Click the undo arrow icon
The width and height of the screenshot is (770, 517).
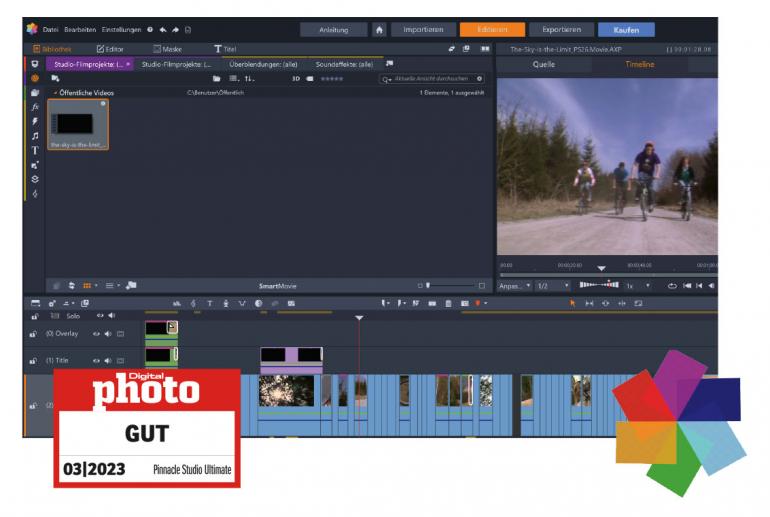(163, 29)
